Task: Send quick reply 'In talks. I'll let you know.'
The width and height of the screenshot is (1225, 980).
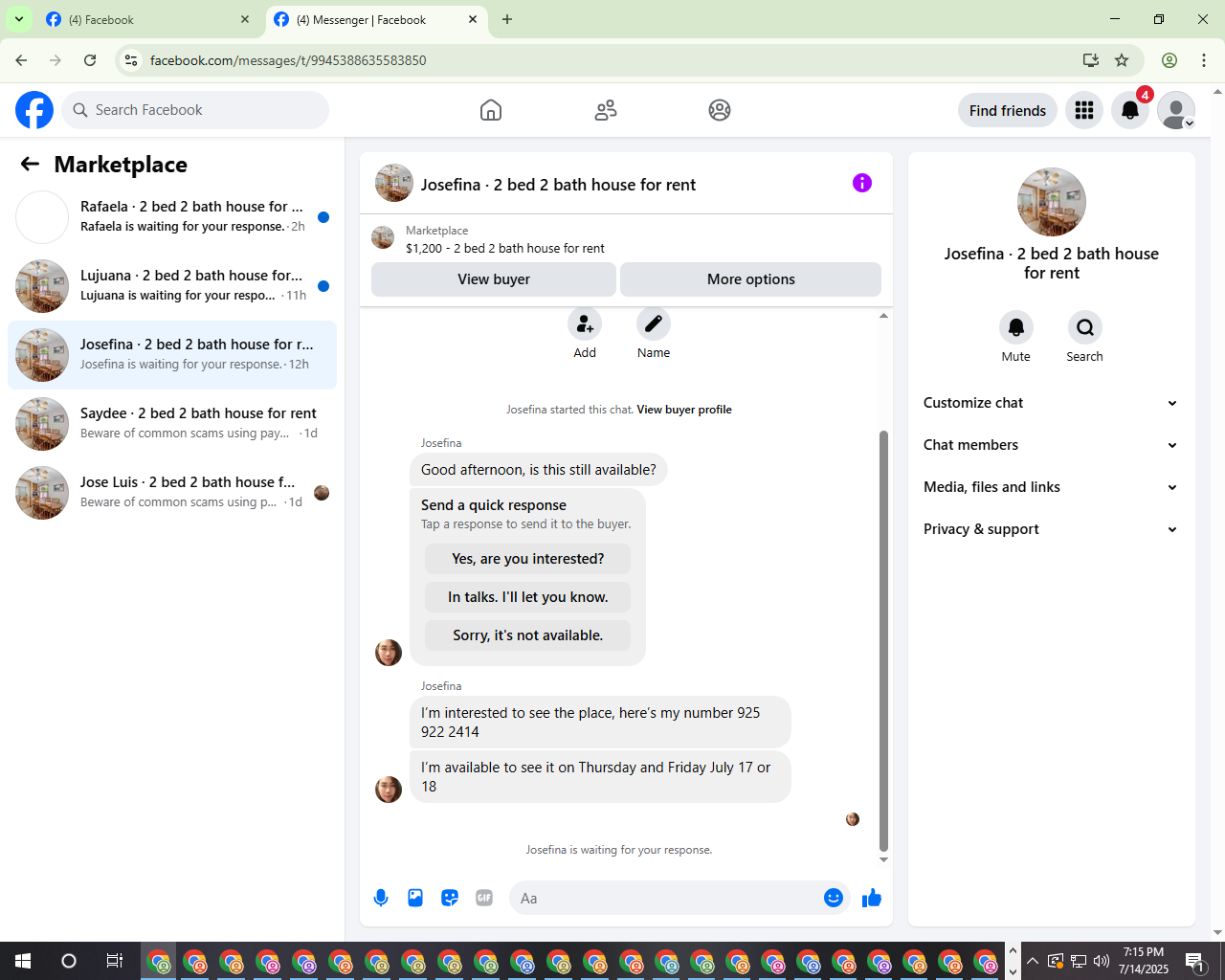Action: 528,597
